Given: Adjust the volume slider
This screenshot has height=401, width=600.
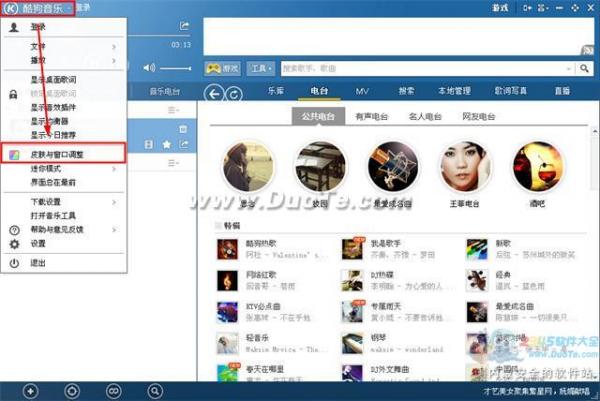Looking at the screenshot, I should coord(175,68).
